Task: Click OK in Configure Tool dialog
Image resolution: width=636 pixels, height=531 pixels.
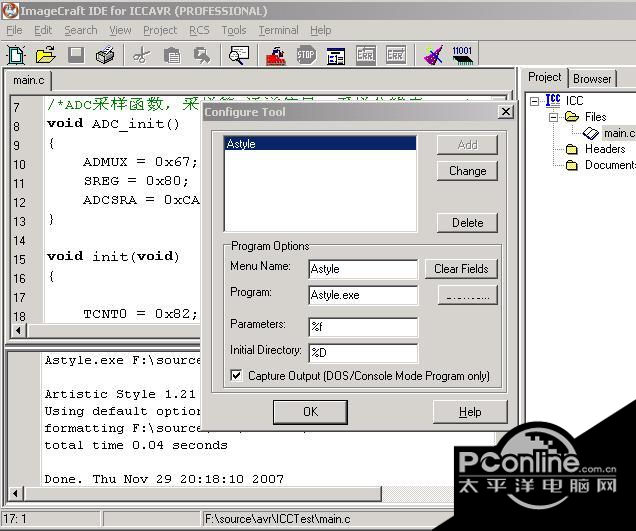Action: pyautogui.click(x=310, y=412)
